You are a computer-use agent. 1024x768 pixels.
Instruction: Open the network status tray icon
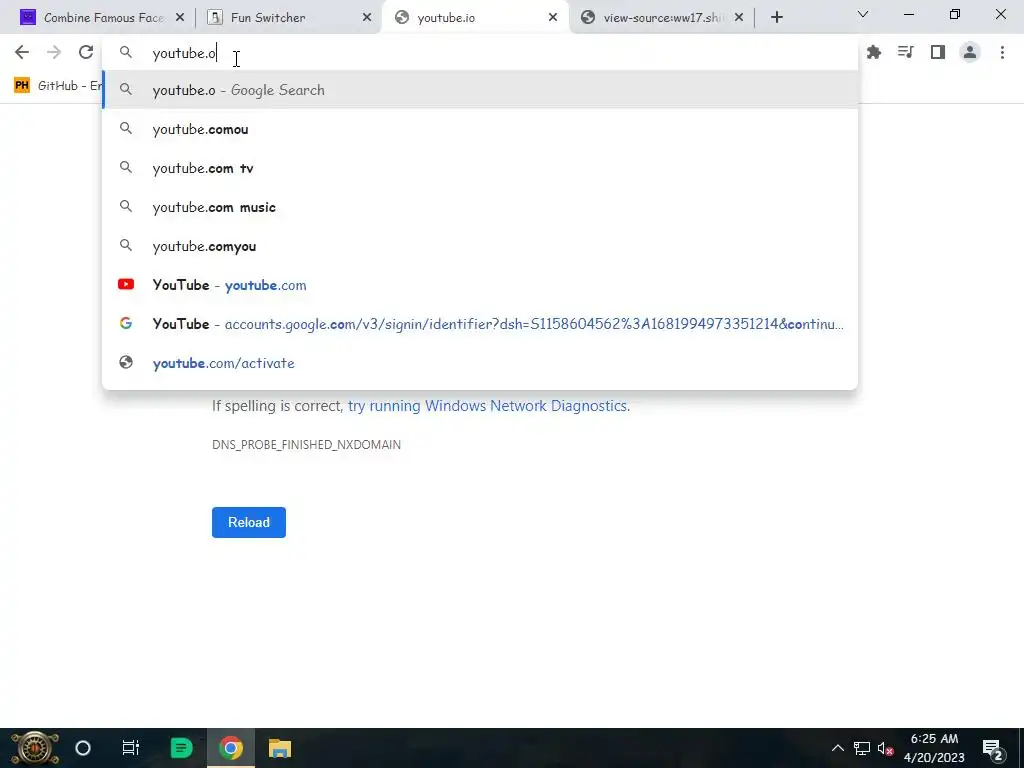[x=862, y=748]
